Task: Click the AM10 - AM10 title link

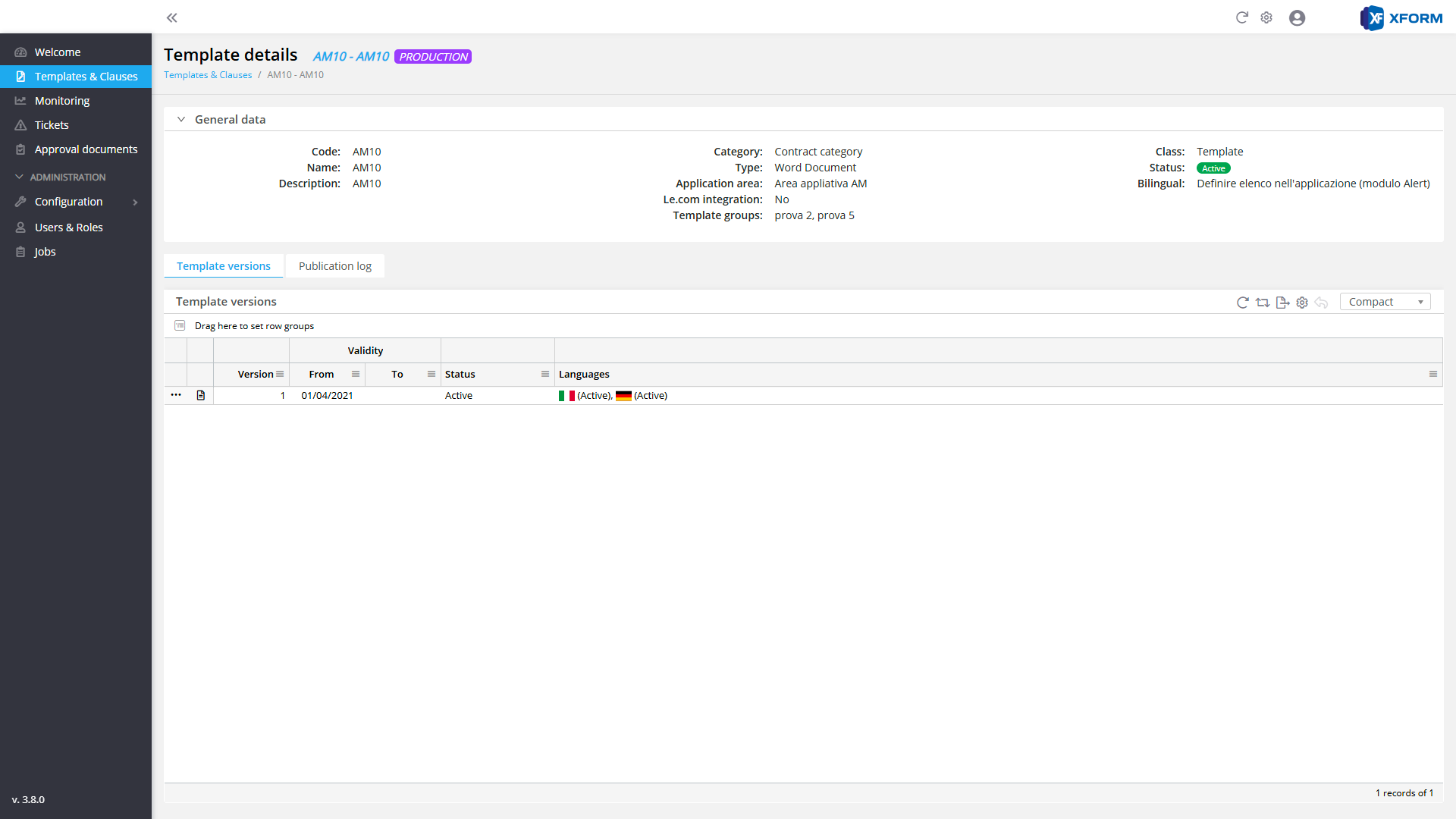Action: coord(351,57)
